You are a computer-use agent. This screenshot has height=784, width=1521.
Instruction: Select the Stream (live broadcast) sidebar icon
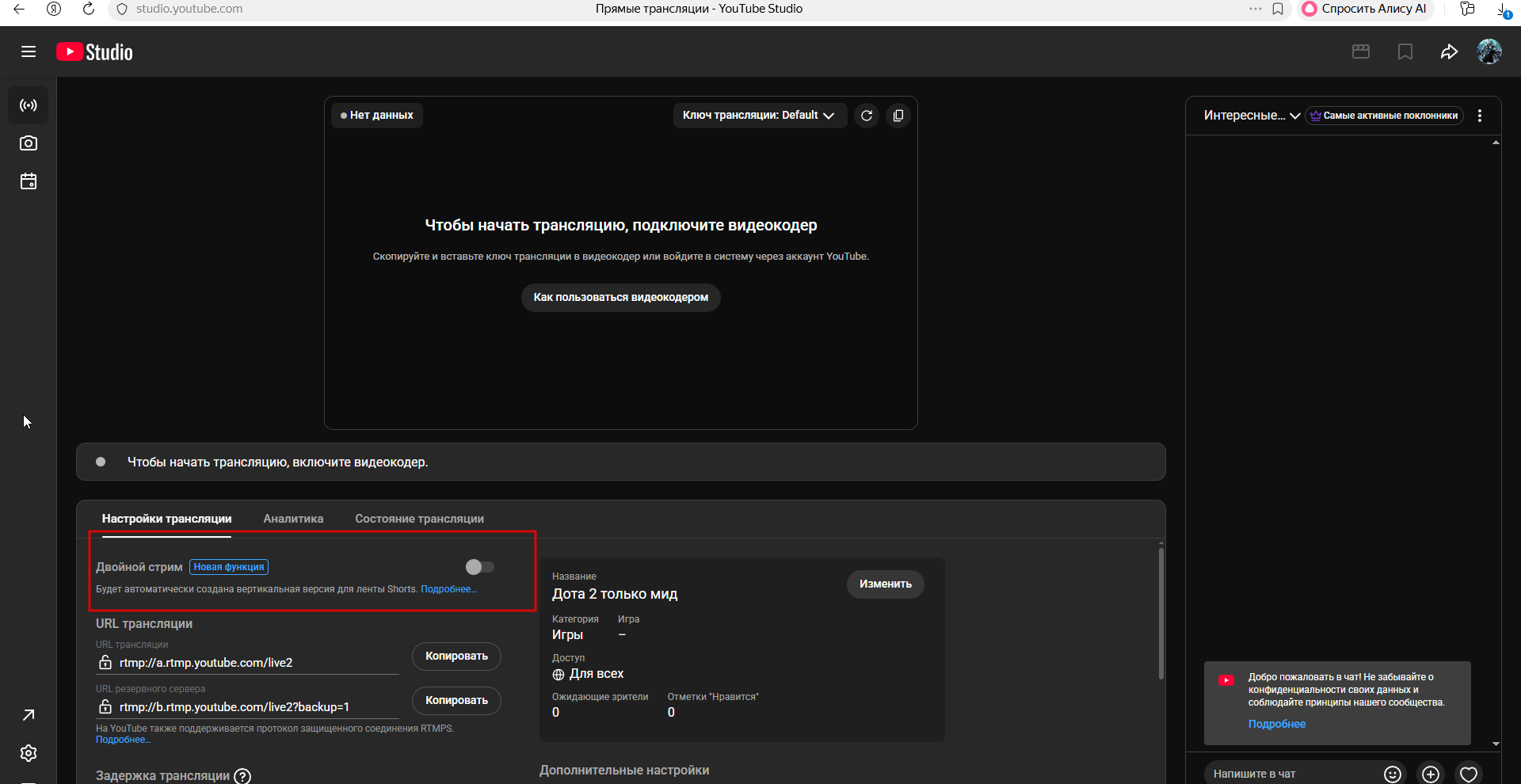pos(29,105)
